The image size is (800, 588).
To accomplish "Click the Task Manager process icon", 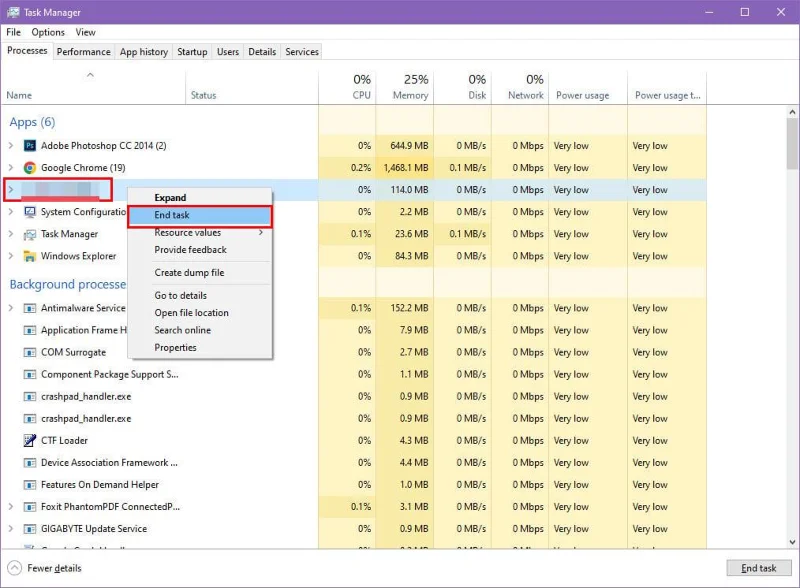I will point(30,234).
